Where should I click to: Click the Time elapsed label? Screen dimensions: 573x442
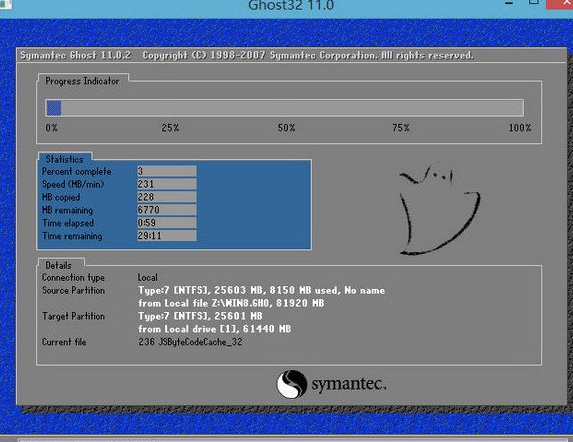[x=68, y=223]
